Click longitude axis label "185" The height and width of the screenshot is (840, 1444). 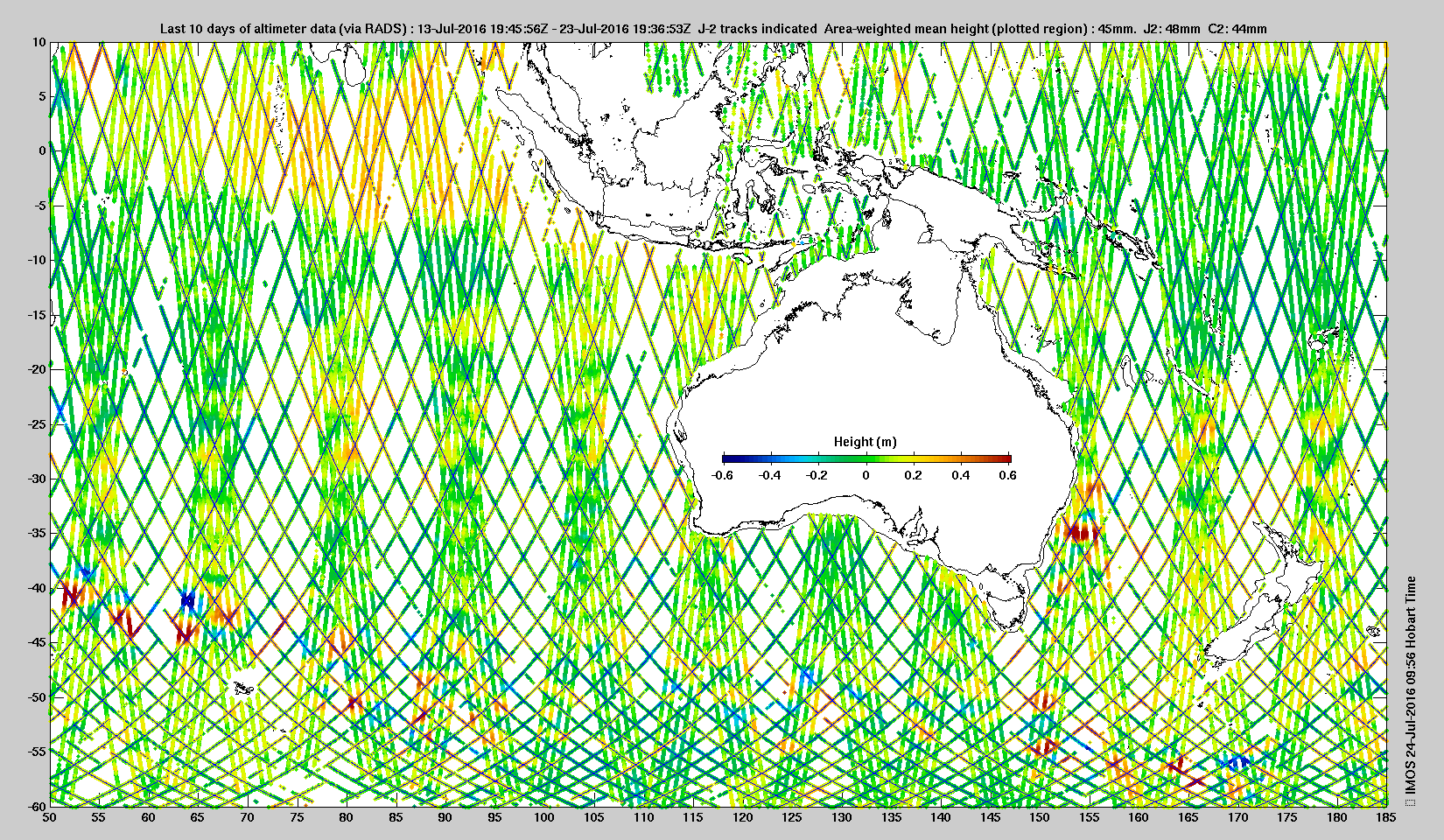tap(1386, 817)
